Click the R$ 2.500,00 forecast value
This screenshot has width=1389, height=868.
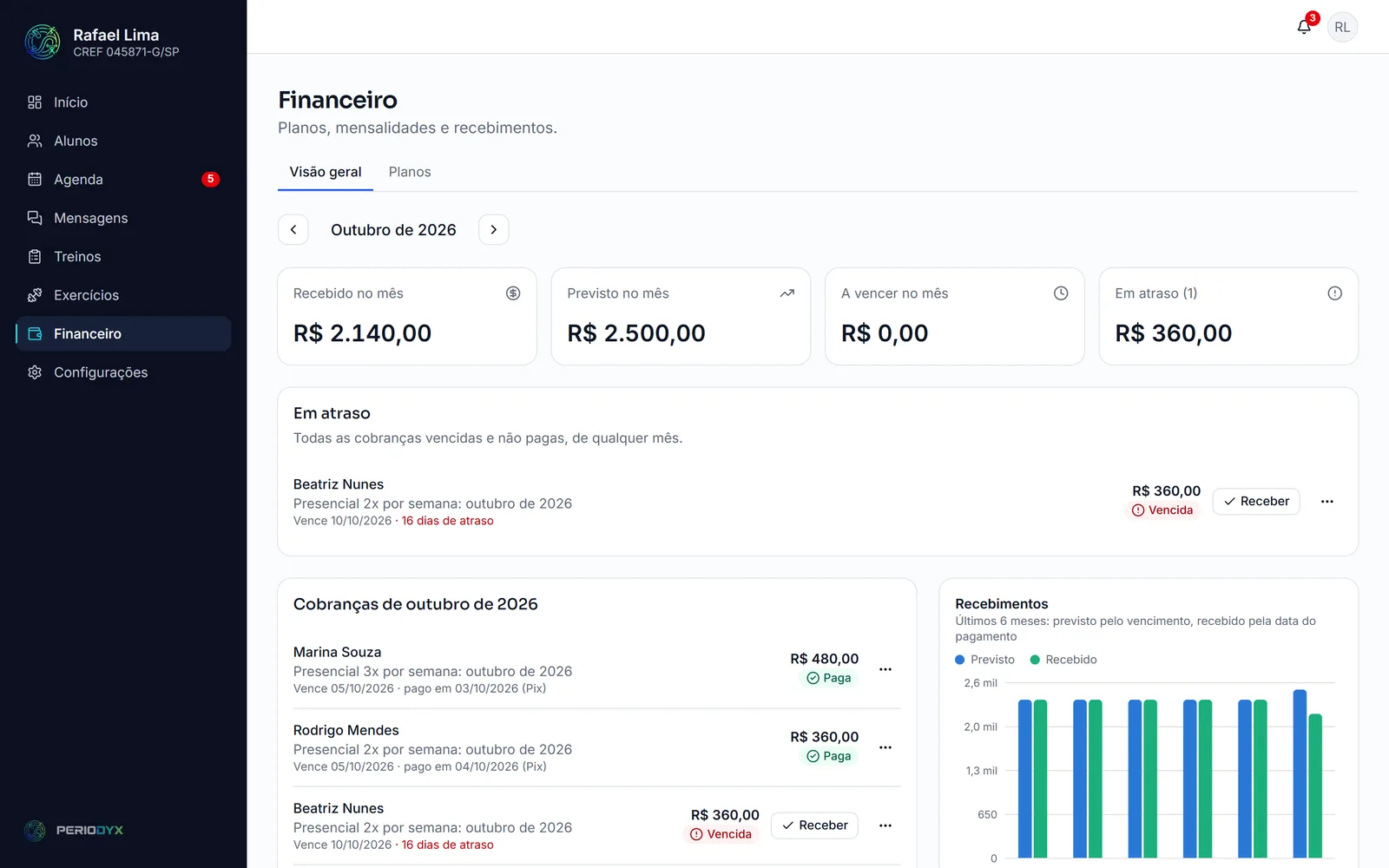pos(636,333)
